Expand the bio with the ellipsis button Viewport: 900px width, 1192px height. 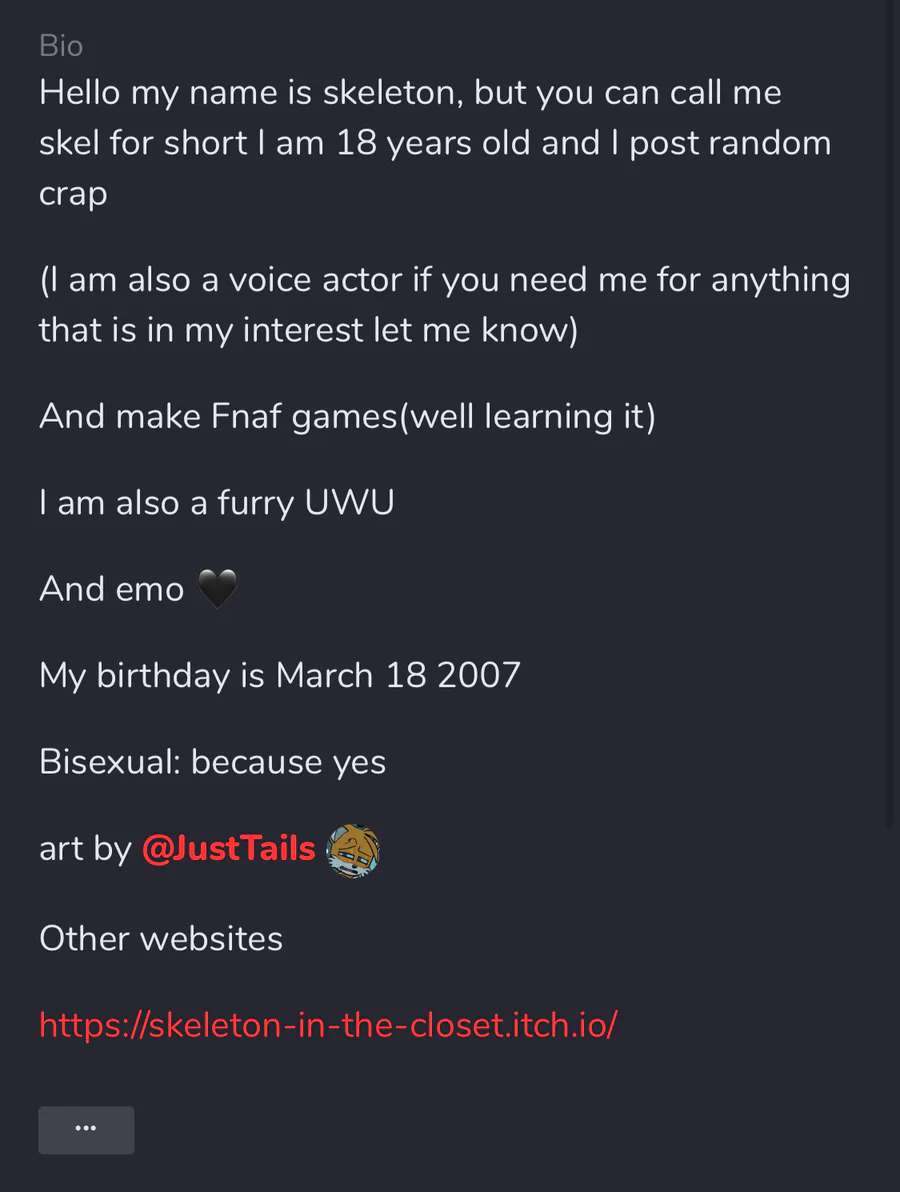click(86, 1130)
